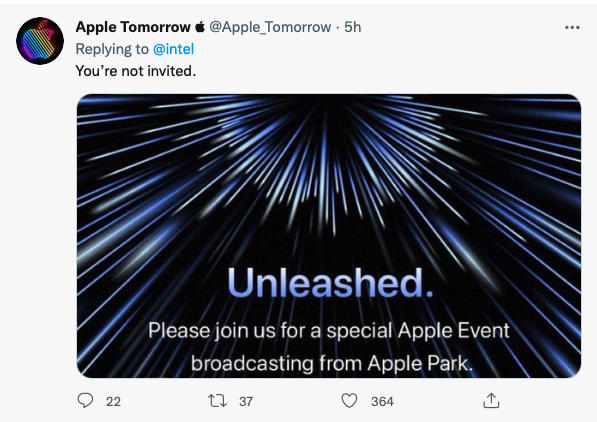Click the "Unleashed." headline in the image
The image size is (597, 422).
point(330,283)
